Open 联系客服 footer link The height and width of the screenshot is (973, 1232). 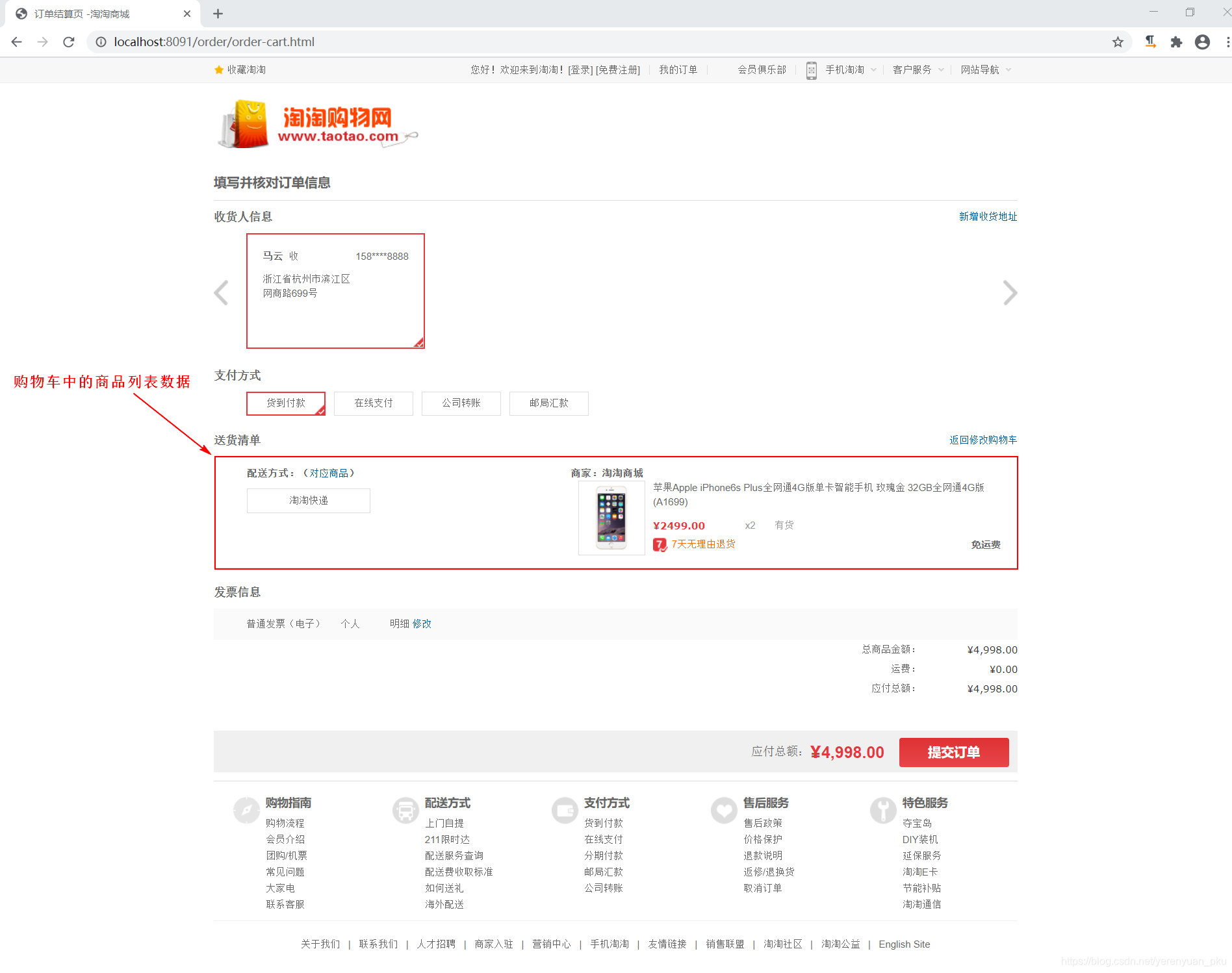pos(285,905)
